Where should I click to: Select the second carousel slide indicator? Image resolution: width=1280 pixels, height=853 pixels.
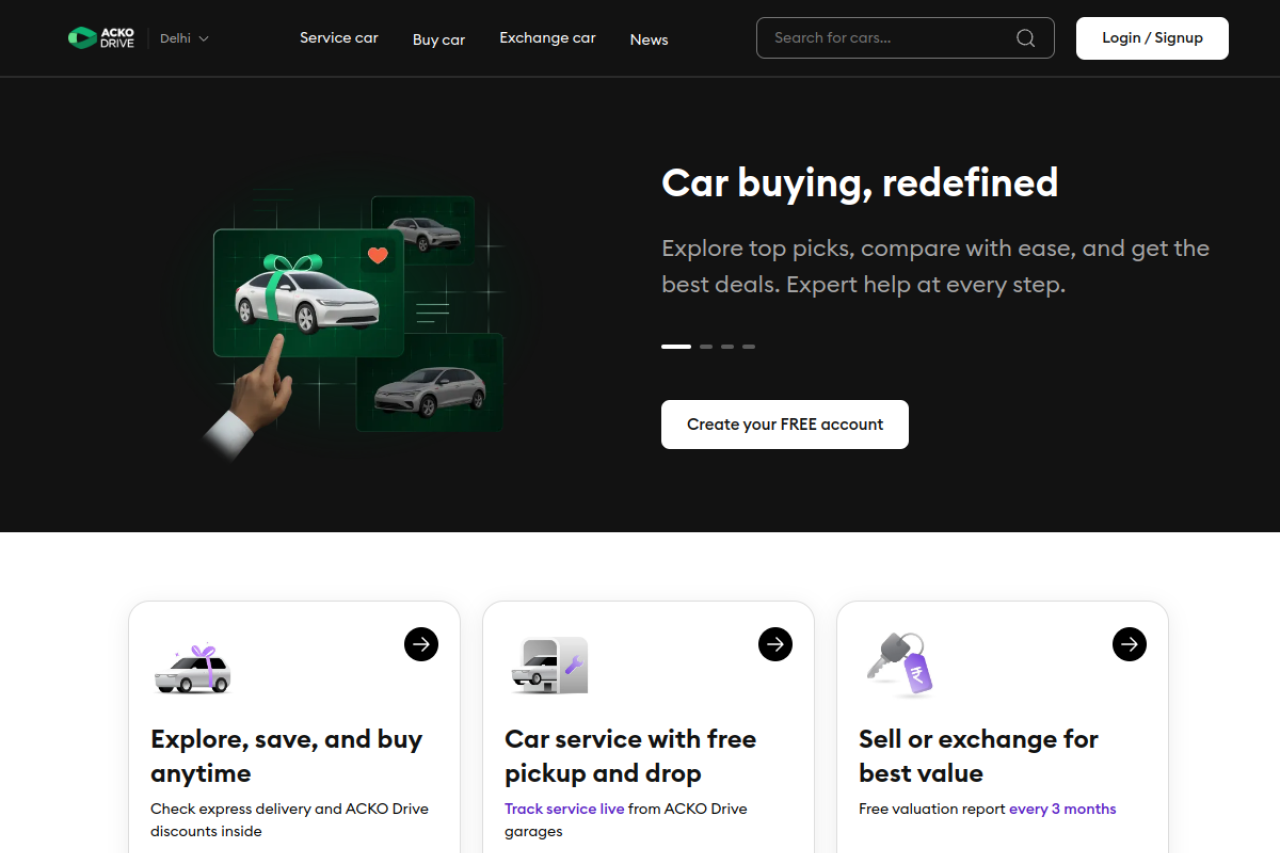[706, 346]
